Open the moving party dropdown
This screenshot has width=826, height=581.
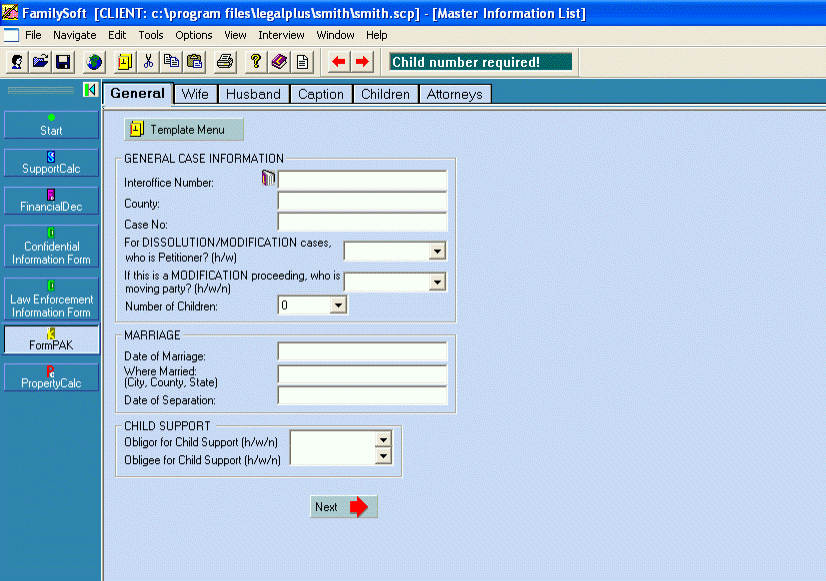437,282
